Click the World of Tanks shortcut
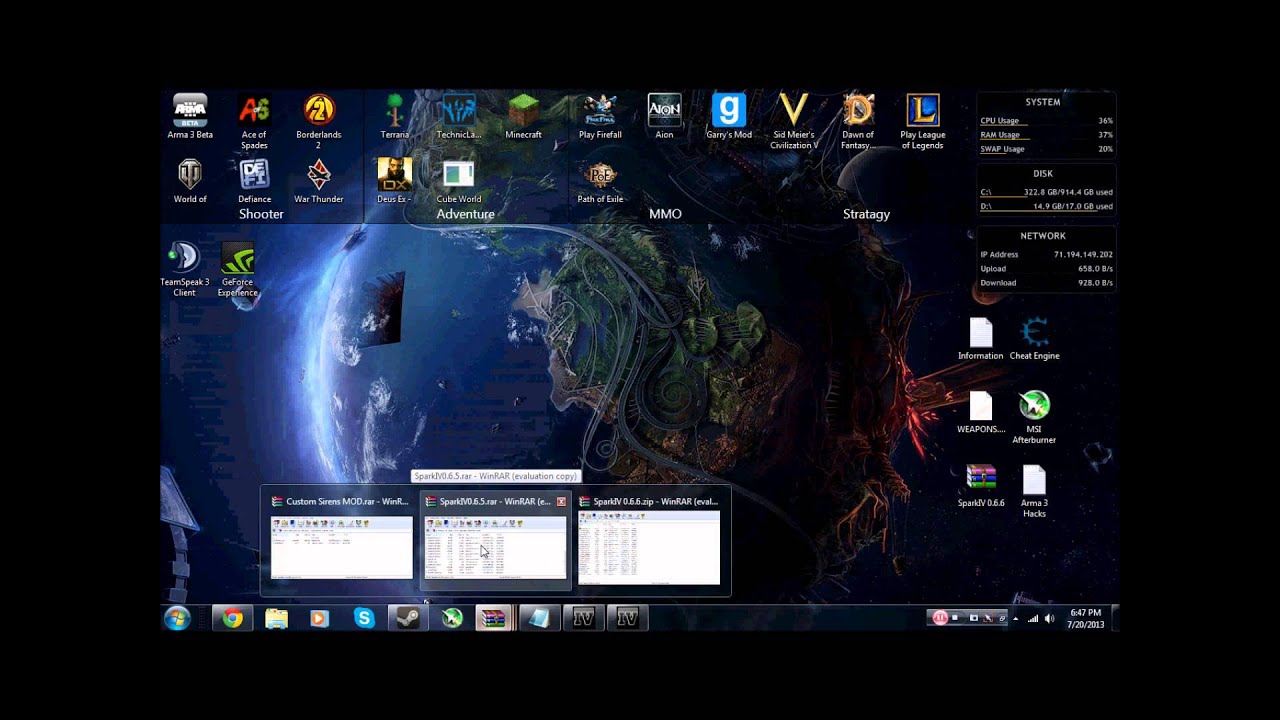The width and height of the screenshot is (1280, 720). pos(190,181)
